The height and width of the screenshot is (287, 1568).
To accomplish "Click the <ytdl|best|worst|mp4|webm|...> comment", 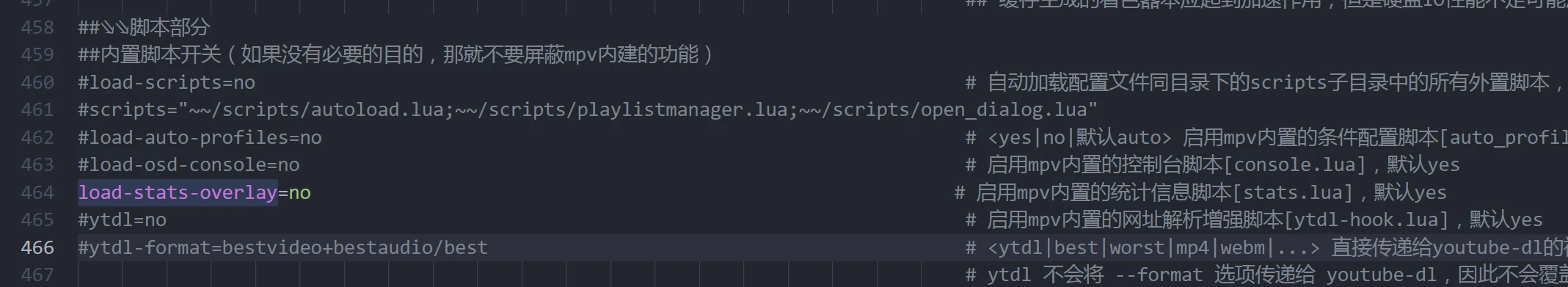I will [1153, 248].
